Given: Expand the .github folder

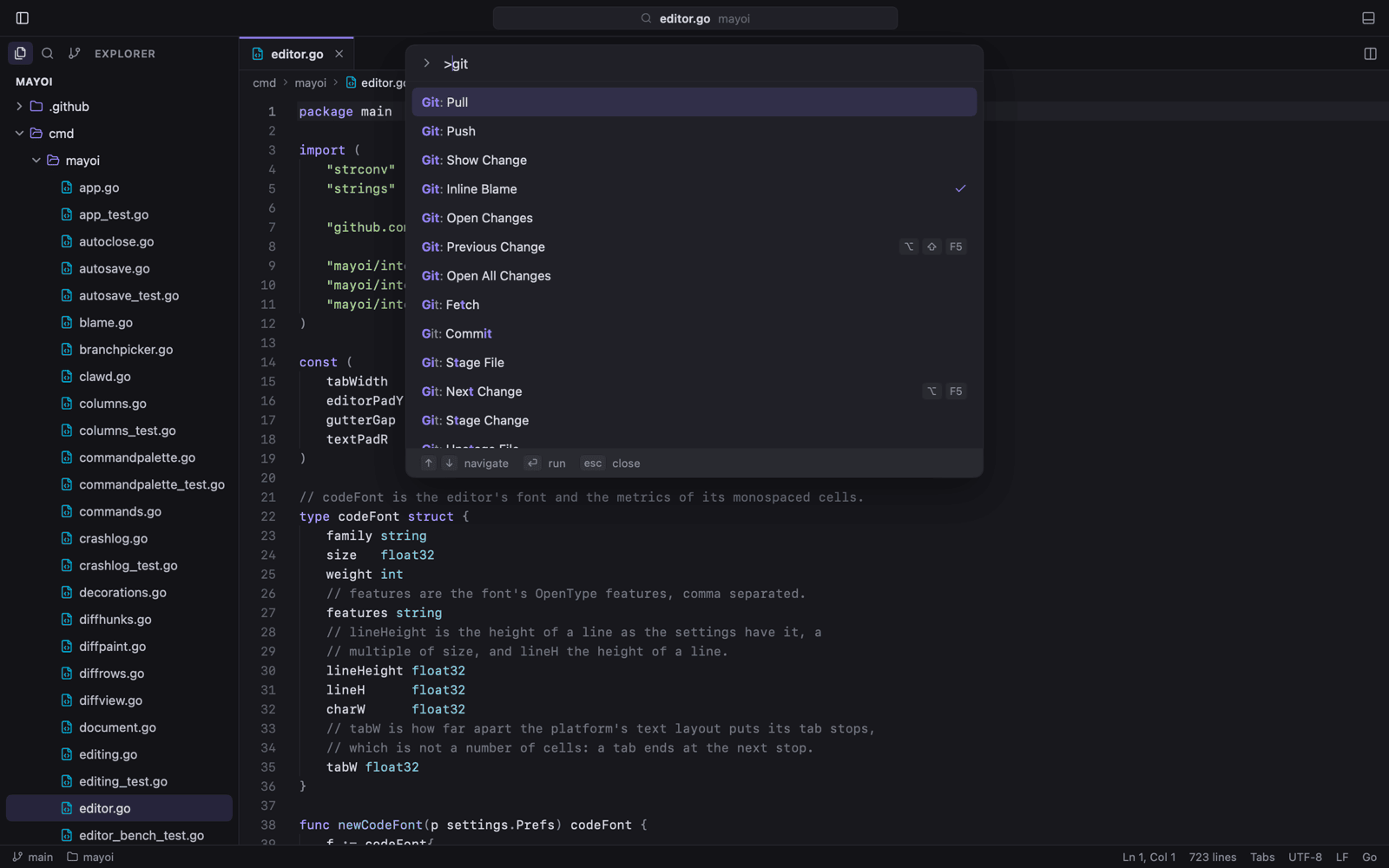Looking at the screenshot, I should pyautogui.click(x=119, y=107).
